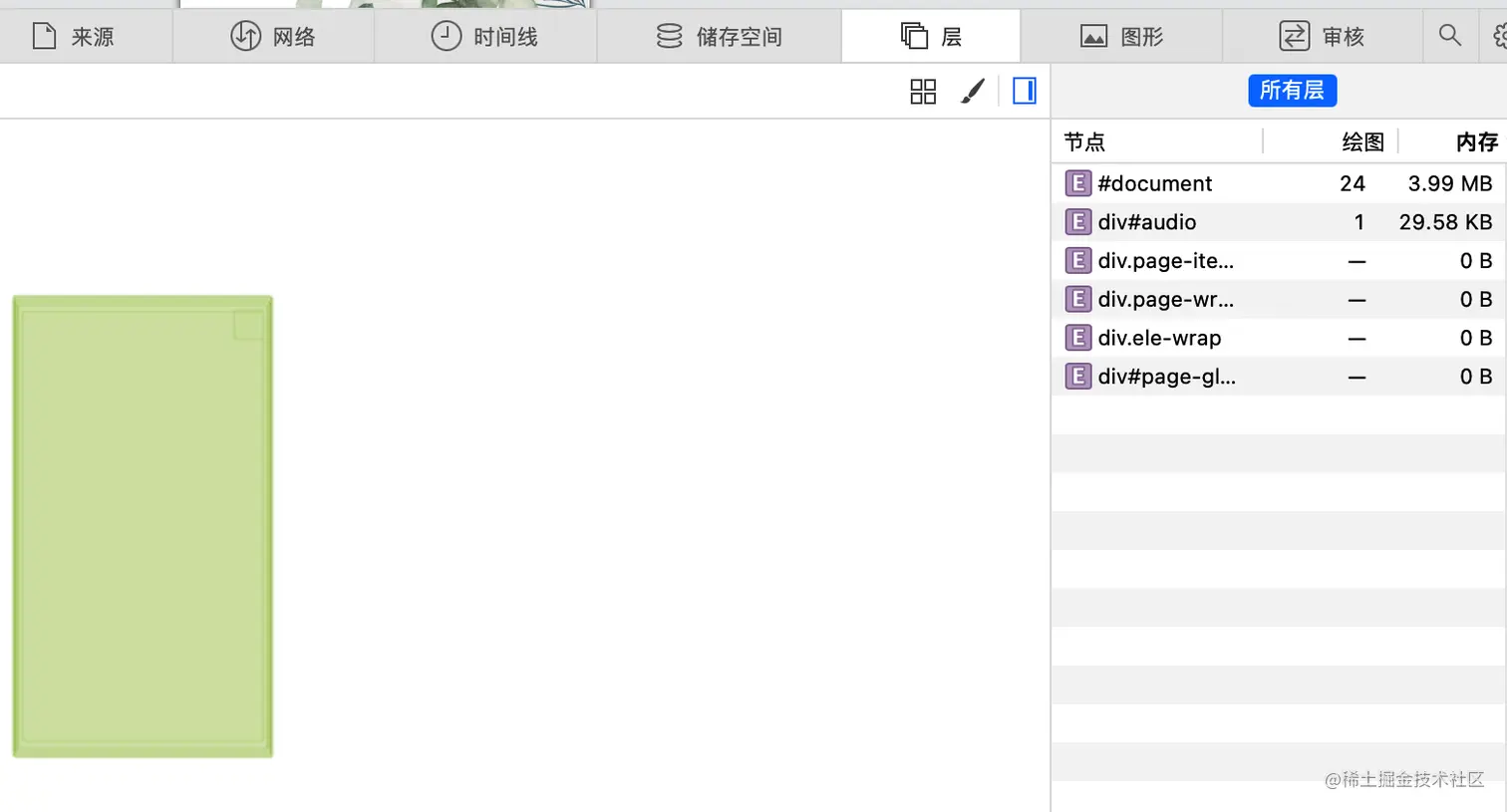The image size is (1507, 812).
Task: Toggle the details sidebar panel
Action: click(1024, 91)
